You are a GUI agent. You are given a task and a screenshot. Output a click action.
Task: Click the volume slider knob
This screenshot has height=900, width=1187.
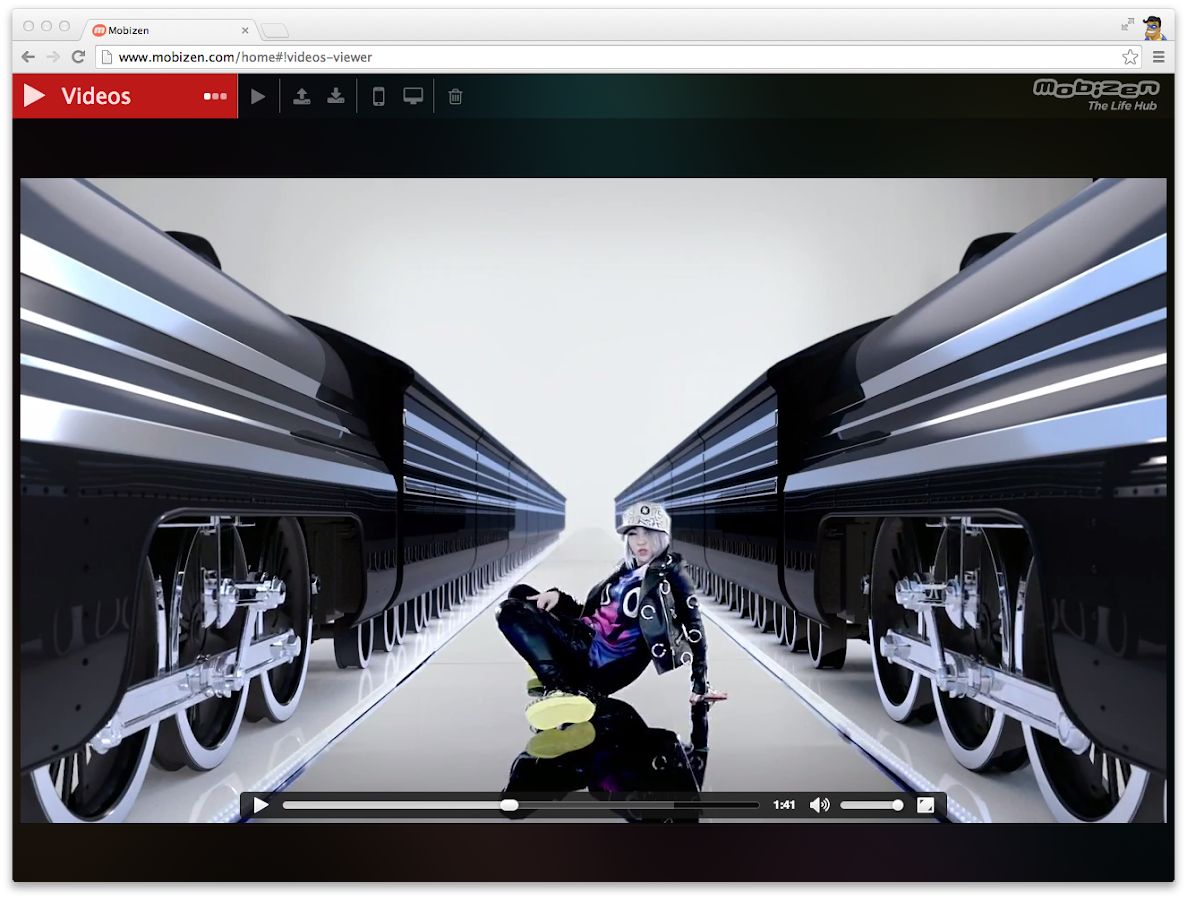click(898, 805)
